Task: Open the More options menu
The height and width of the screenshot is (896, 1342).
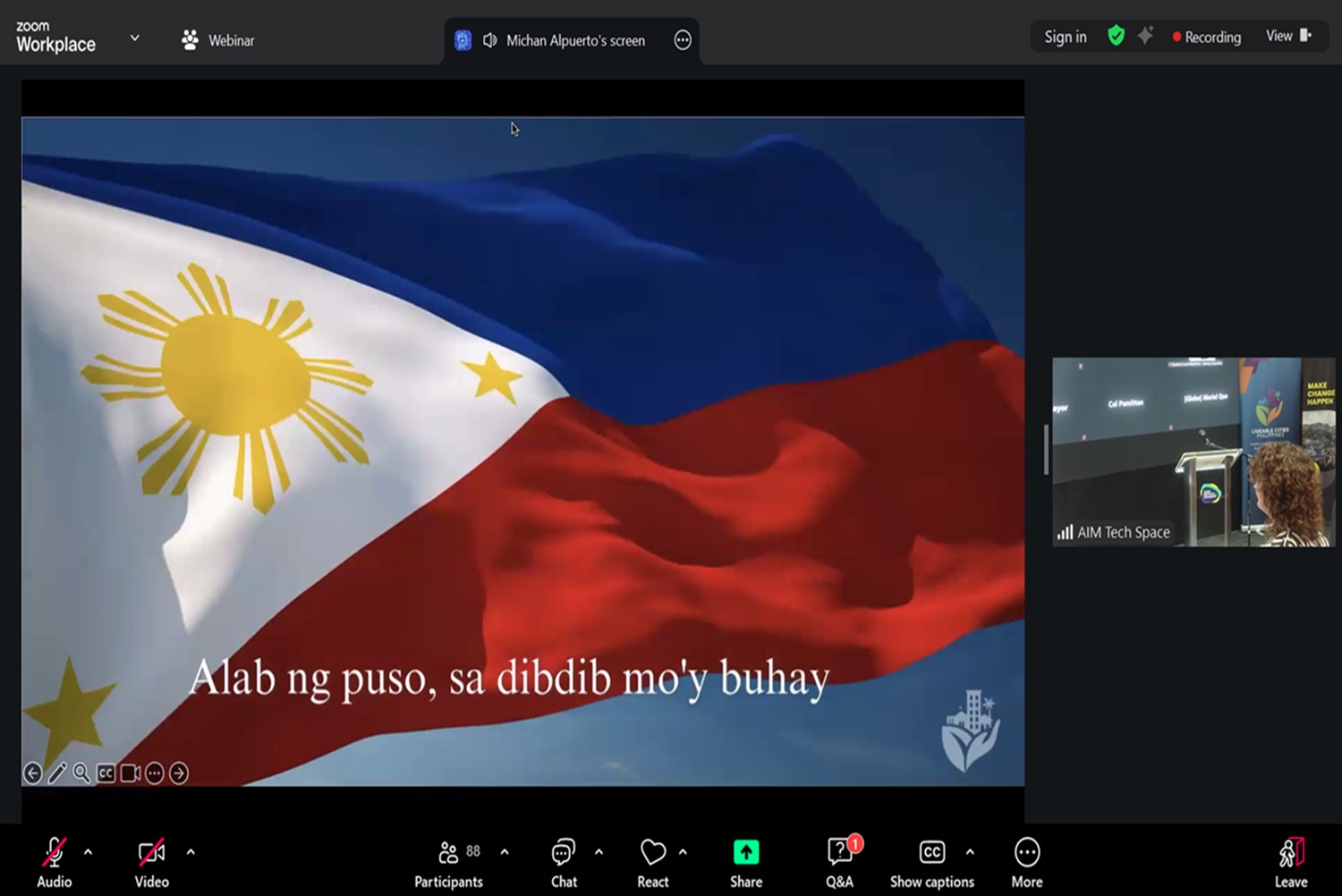Action: 1026,864
